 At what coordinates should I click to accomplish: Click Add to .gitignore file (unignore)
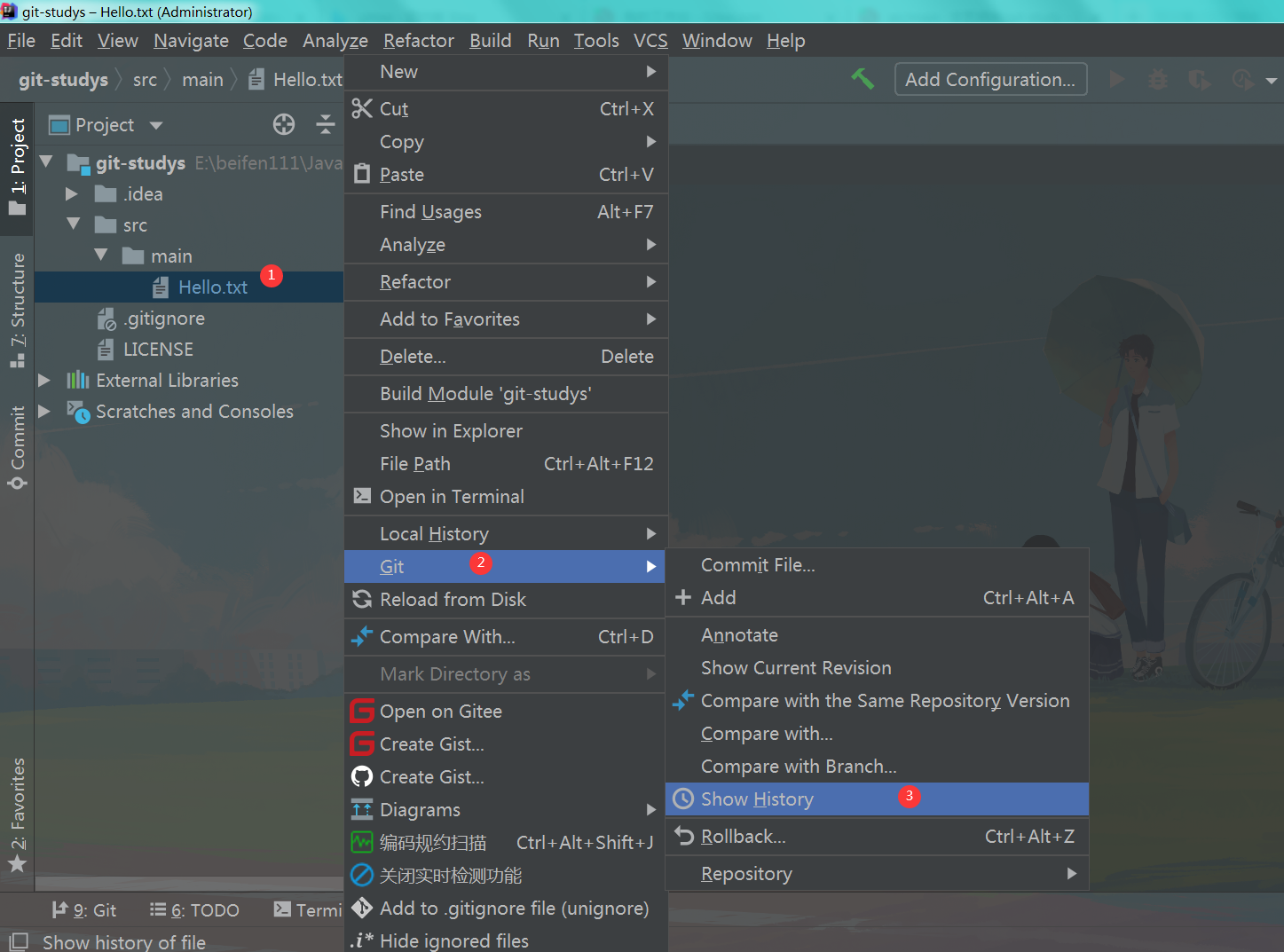(506, 909)
